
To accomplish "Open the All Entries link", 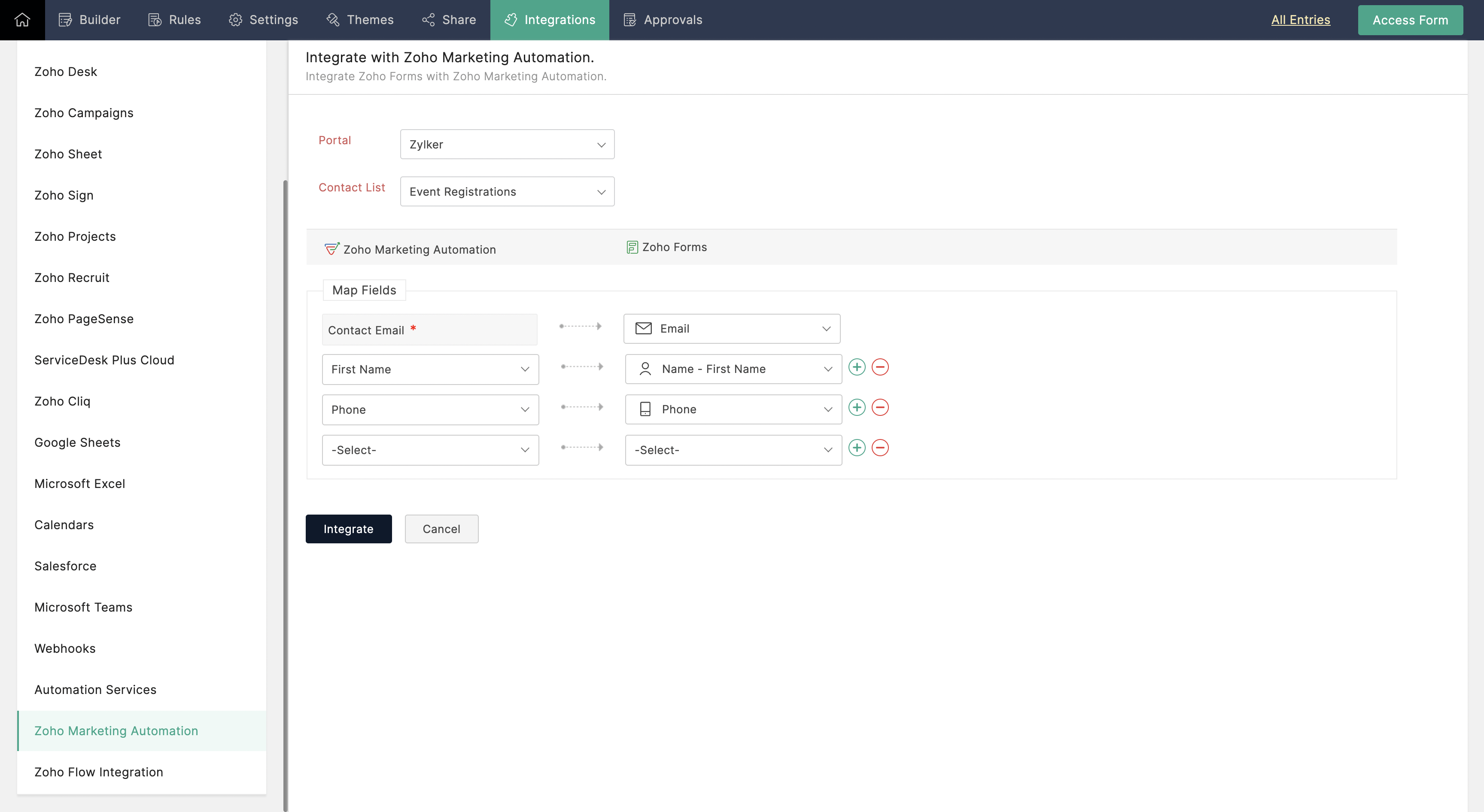I will [x=1300, y=20].
